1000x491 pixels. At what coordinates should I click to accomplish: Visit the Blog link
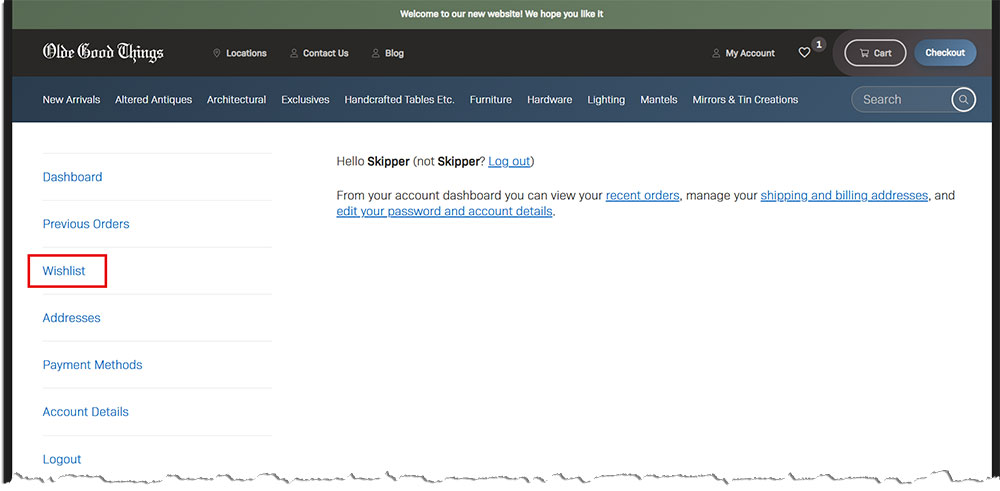pos(387,53)
